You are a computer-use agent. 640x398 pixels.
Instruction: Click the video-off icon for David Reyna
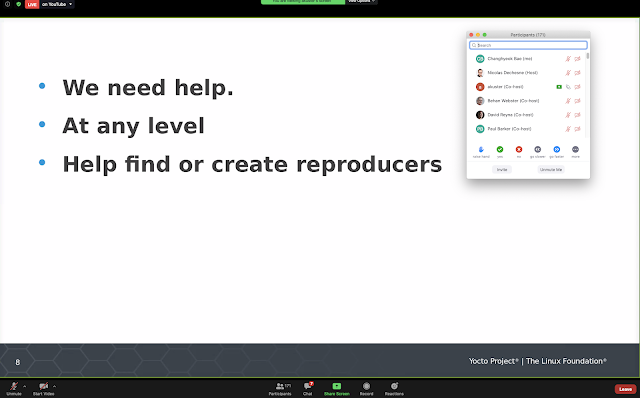pyautogui.click(x=578, y=115)
